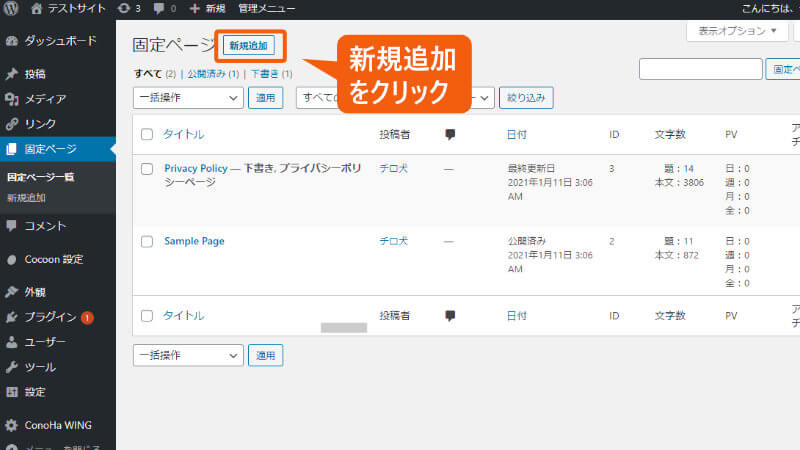Sort by タイトル in table header

point(184,134)
